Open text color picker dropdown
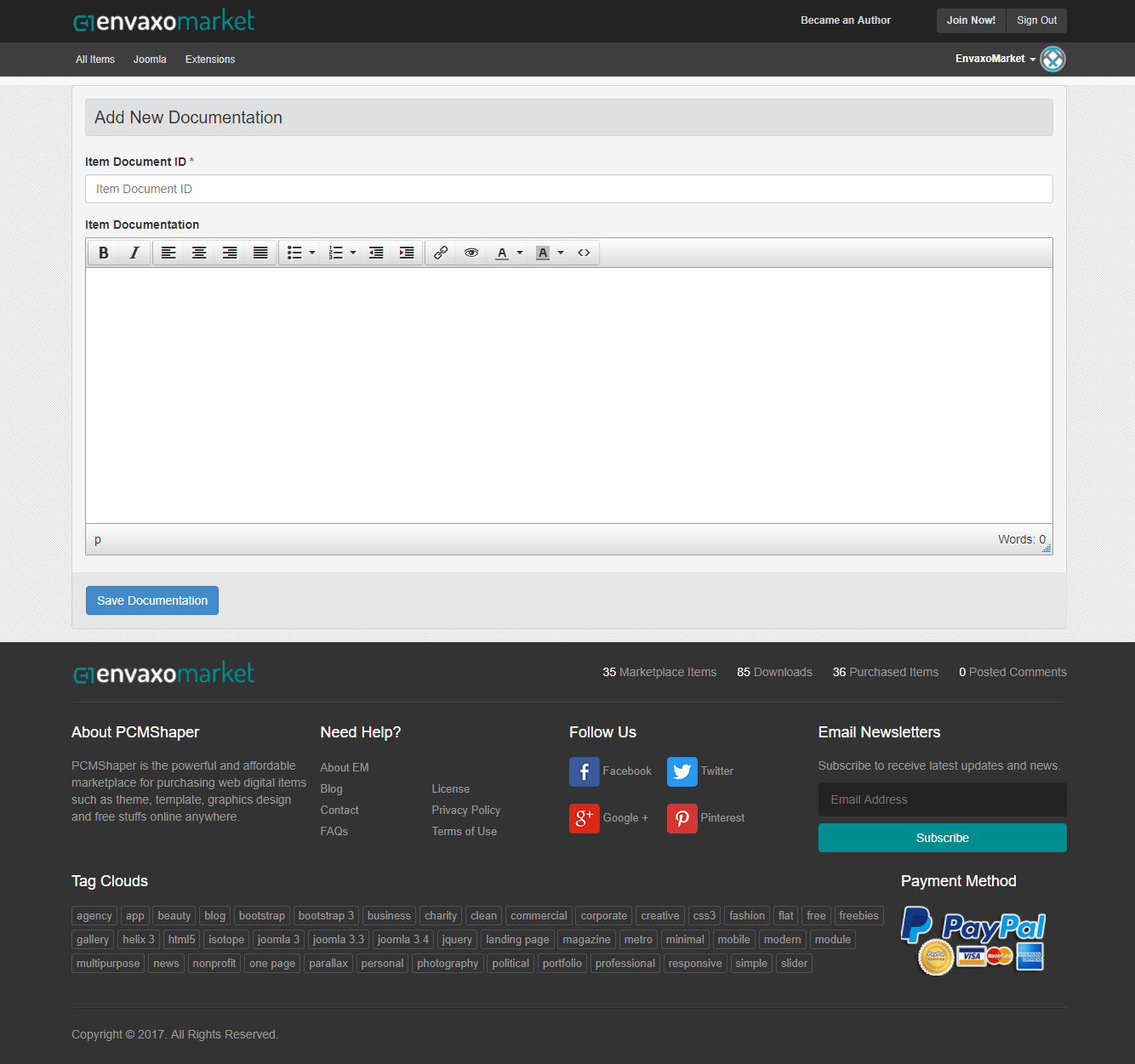The image size is (1135, 1064). click(x=520, y=253)
